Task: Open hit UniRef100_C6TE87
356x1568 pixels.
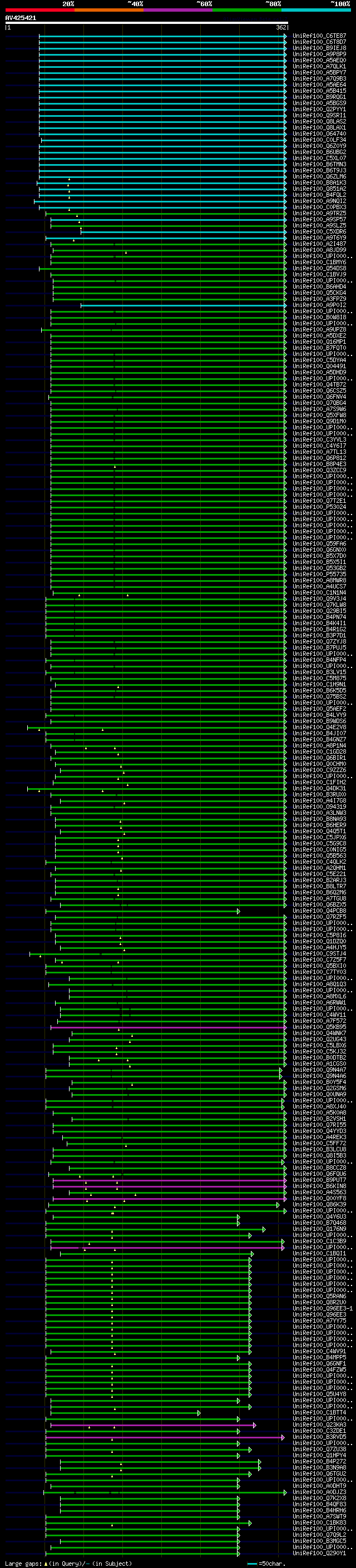Action: pyautogui.click(x=319, y=36)
